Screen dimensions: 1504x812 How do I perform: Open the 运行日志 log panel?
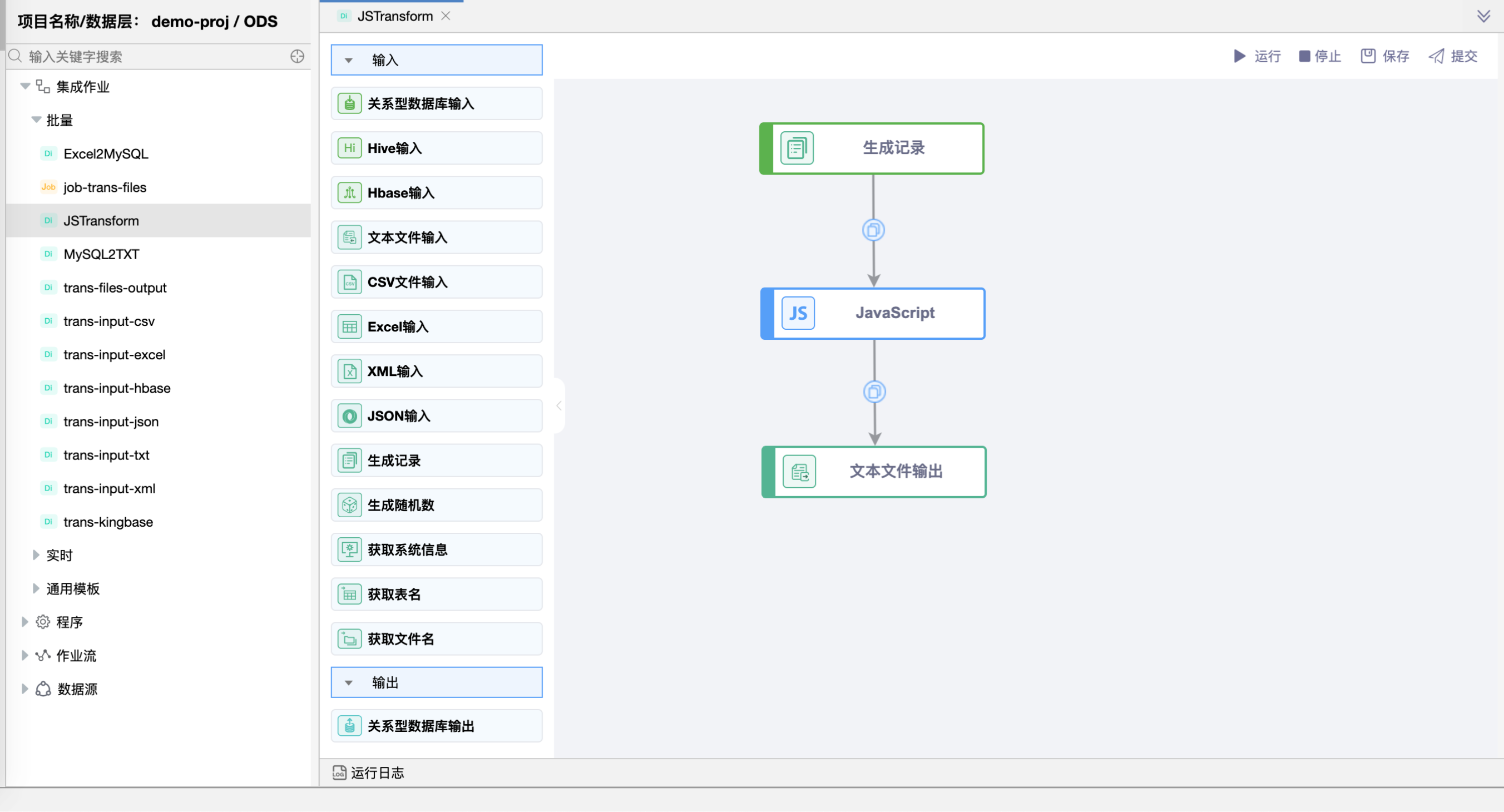pos(368,773)
